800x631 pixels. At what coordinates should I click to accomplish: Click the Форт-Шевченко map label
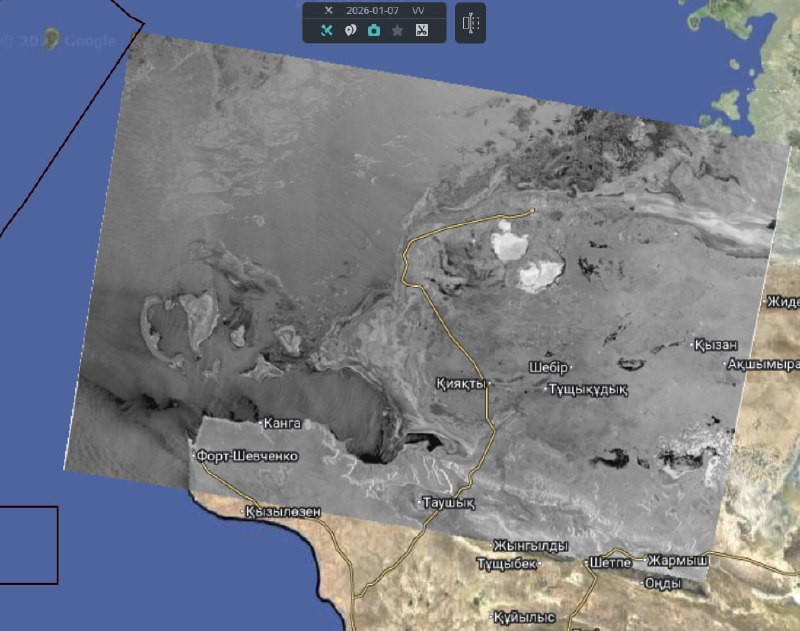click(247, 456)
